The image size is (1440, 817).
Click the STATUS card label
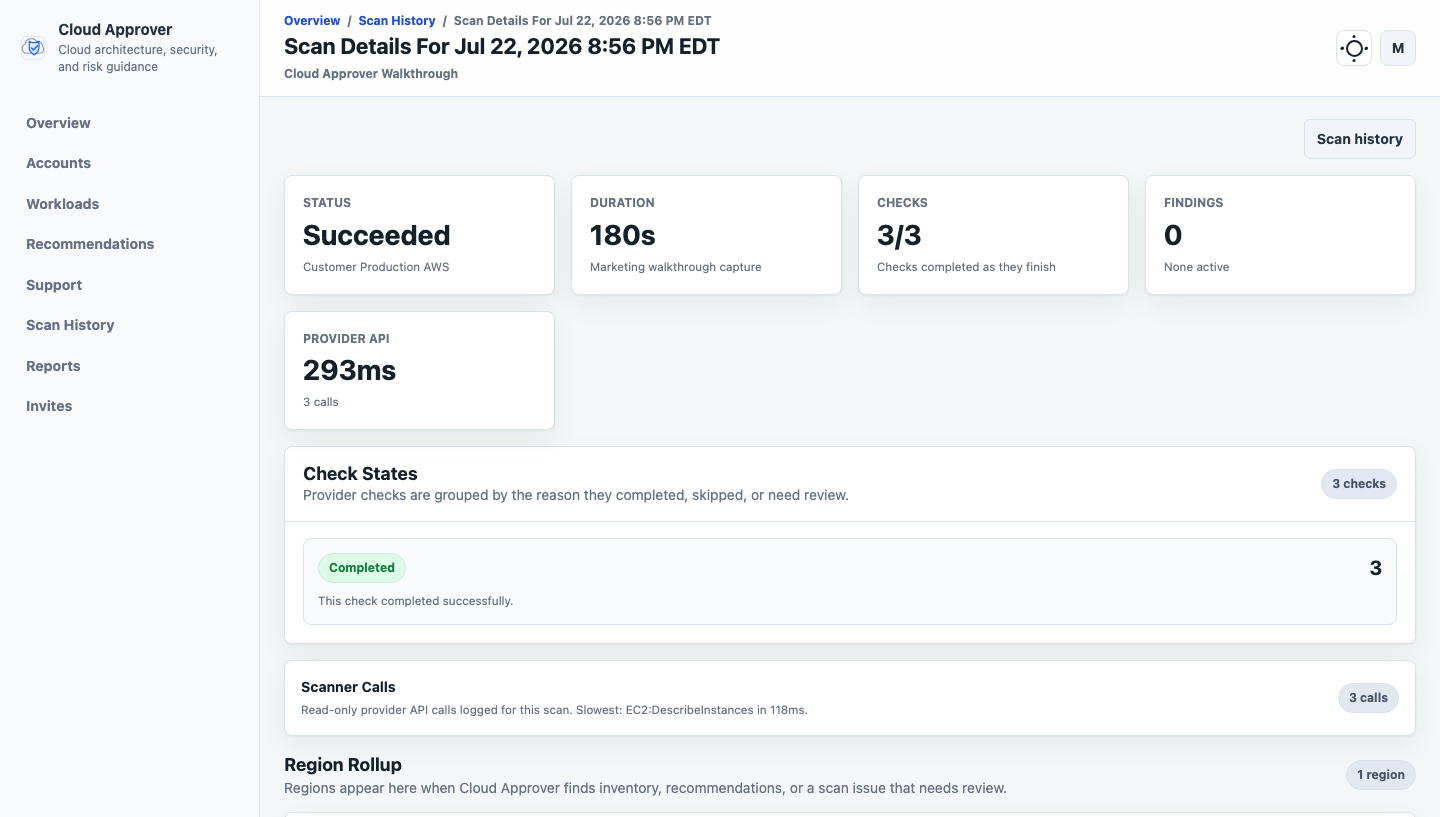point(327,203)
